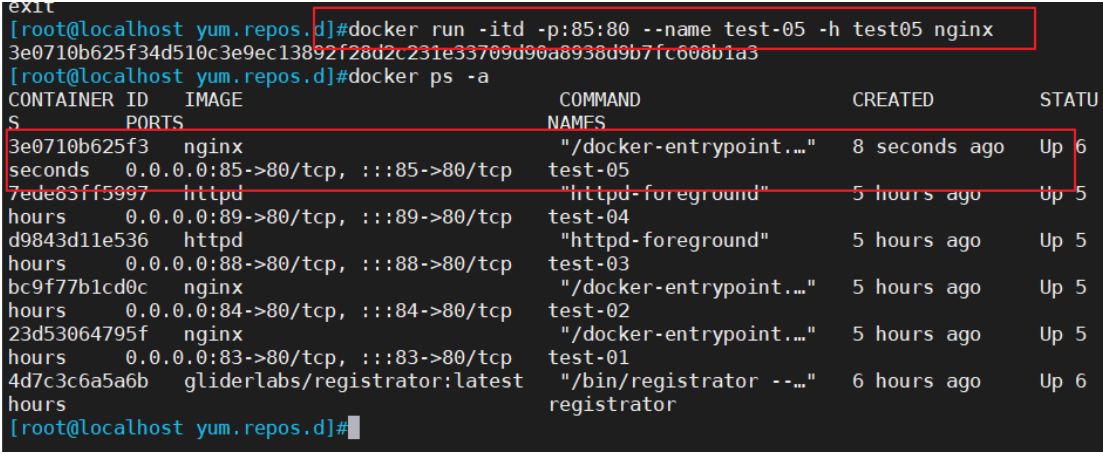Click the "8 seconds ago" created time
This screenshot has height=454, width=1103.
(x=928, y=147)
